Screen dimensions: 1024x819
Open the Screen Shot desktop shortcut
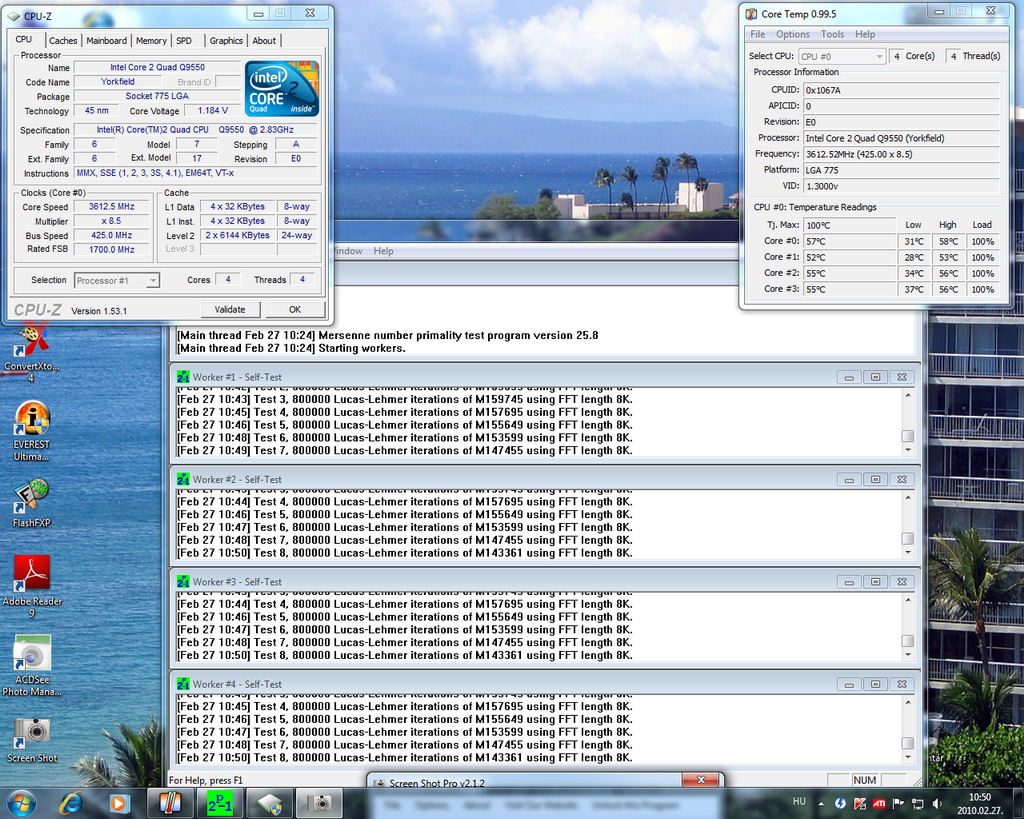[32, 740]
